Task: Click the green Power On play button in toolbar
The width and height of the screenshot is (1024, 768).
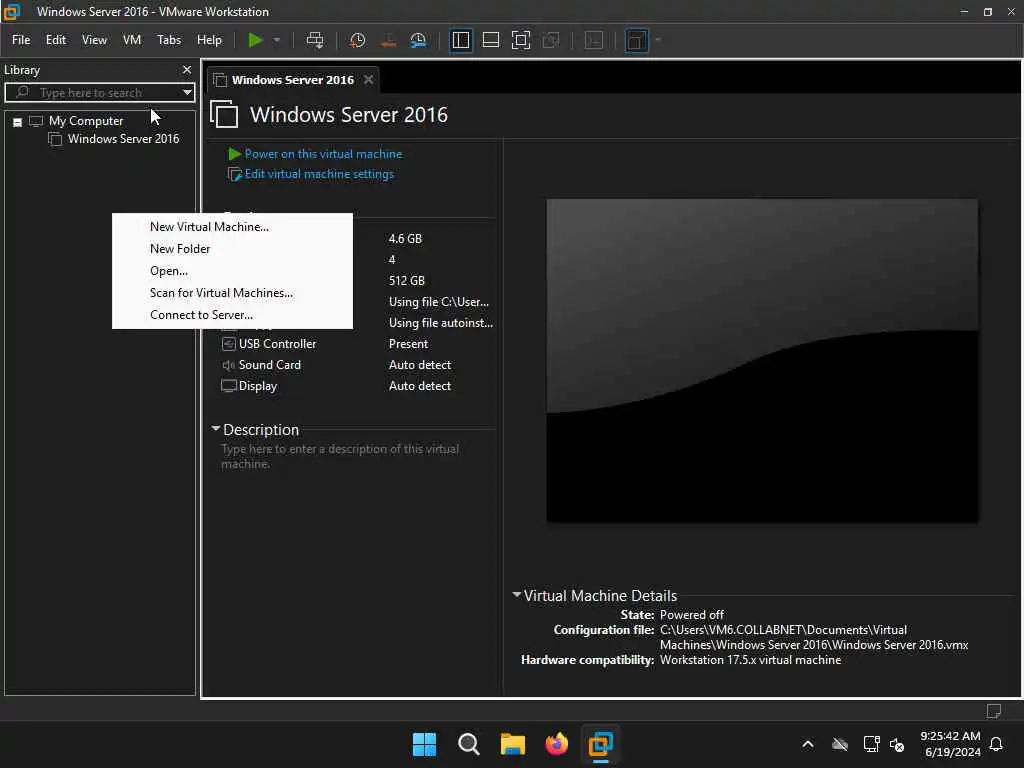Action: pyautogui.click(x=255, y=40)
